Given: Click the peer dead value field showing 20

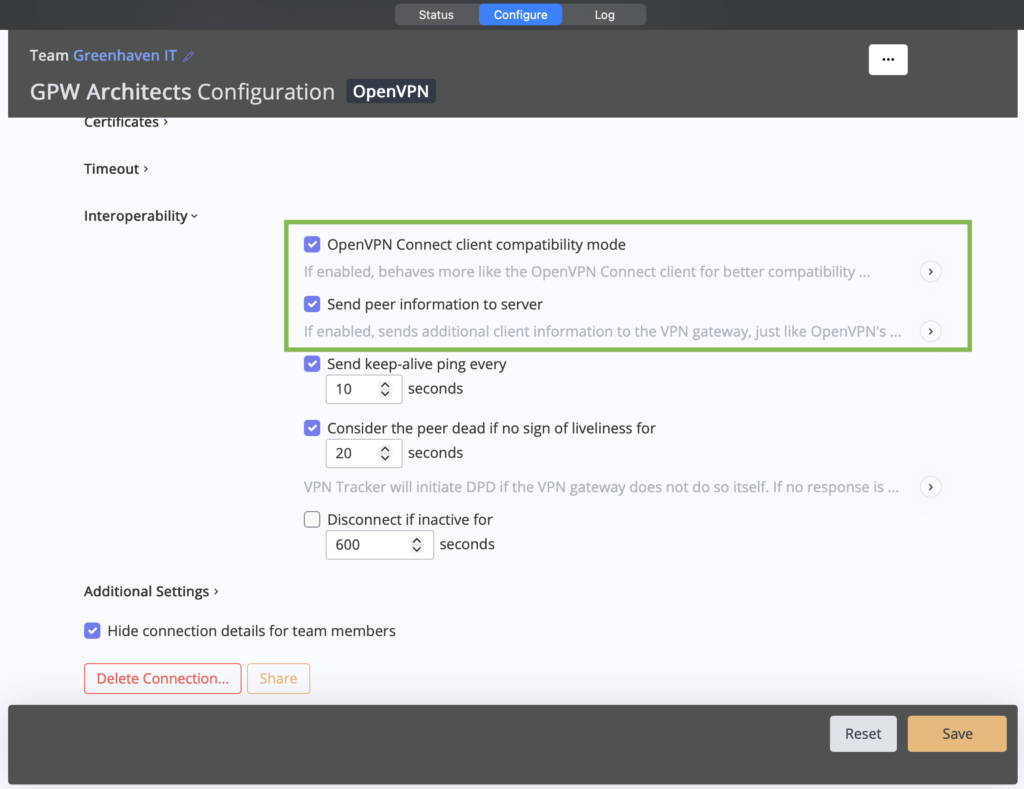Looking at the screenshot, I should pyautogui.click(x=364, y=453).
